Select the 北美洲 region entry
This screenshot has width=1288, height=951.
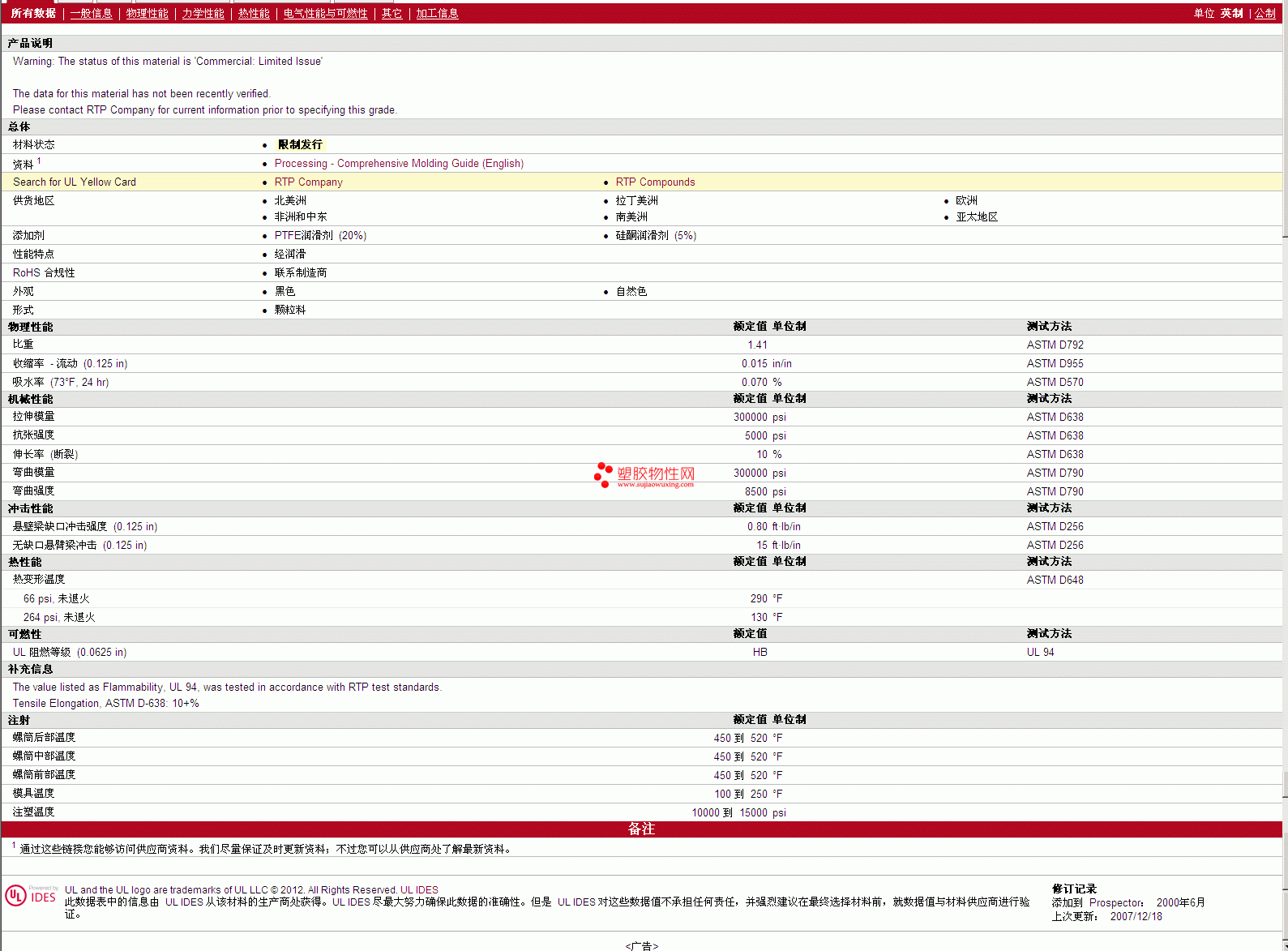point(290,200)
